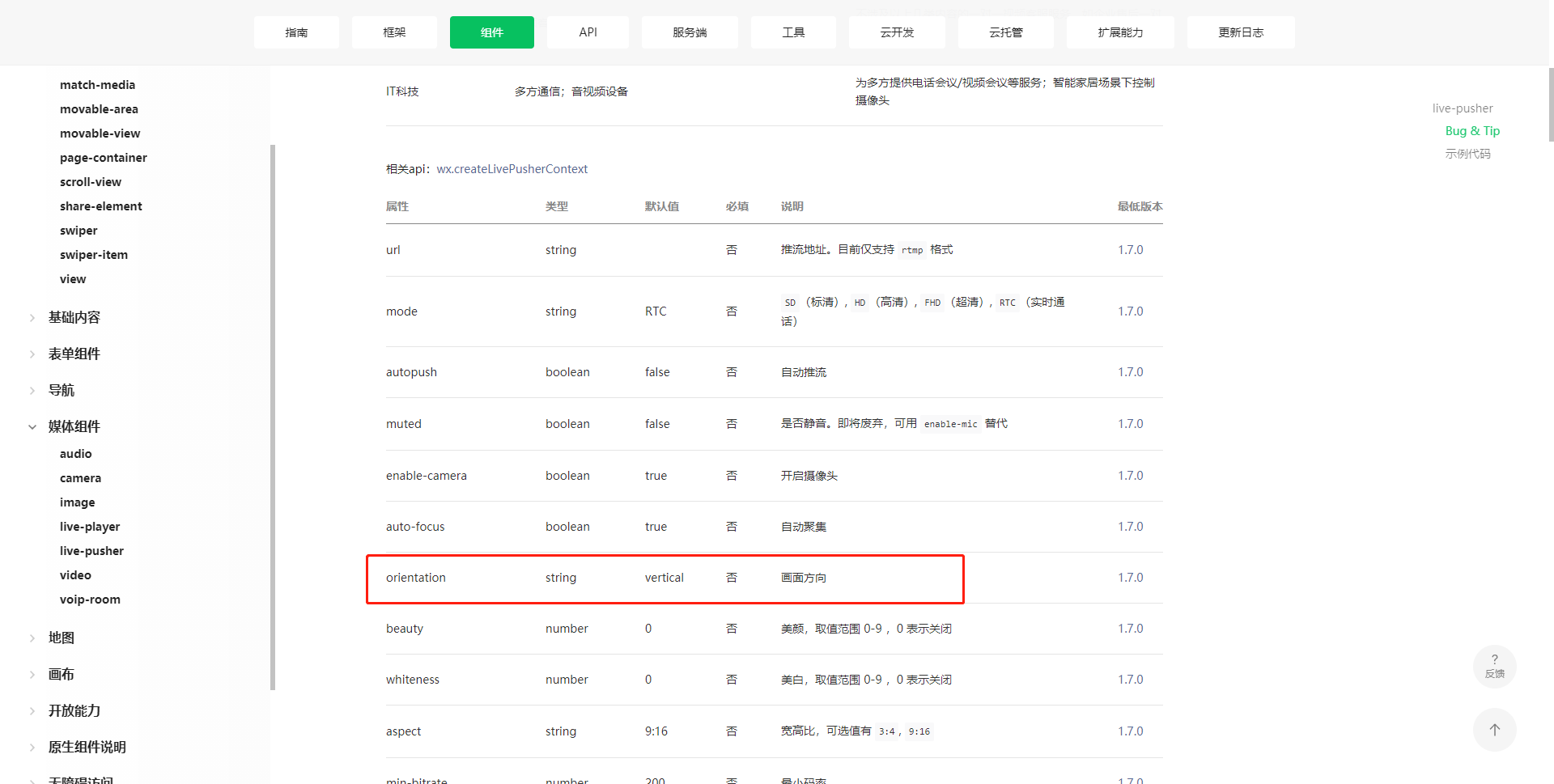This screenshot has height=784, width=1554.
Task: Open the 工具 top navigation tab
Action: click(x=793, y=32)
